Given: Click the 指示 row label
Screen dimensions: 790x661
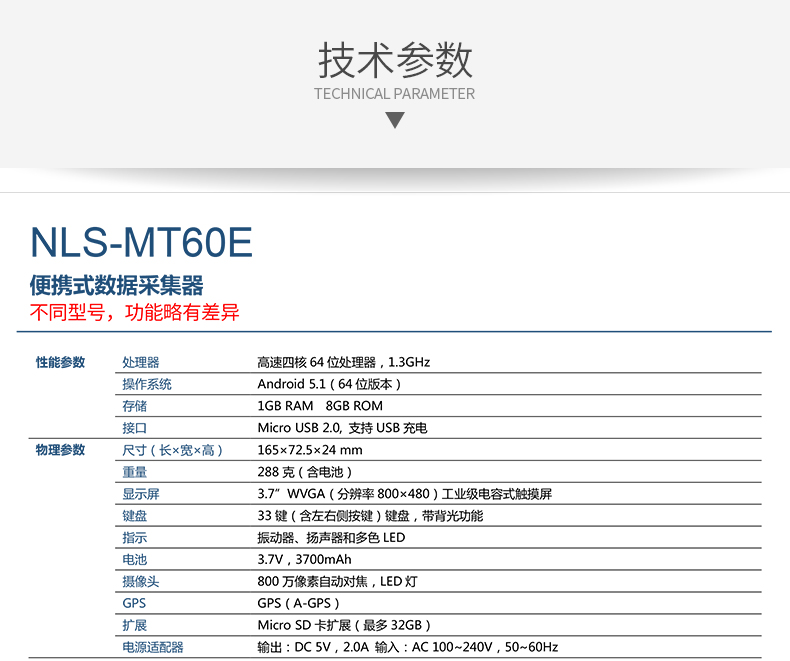Looking at the screenshot, I should (x=135, y=538).
